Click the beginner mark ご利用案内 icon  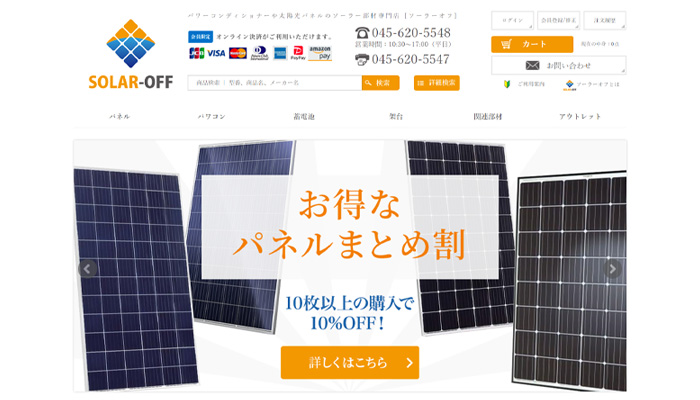(507, 84)
